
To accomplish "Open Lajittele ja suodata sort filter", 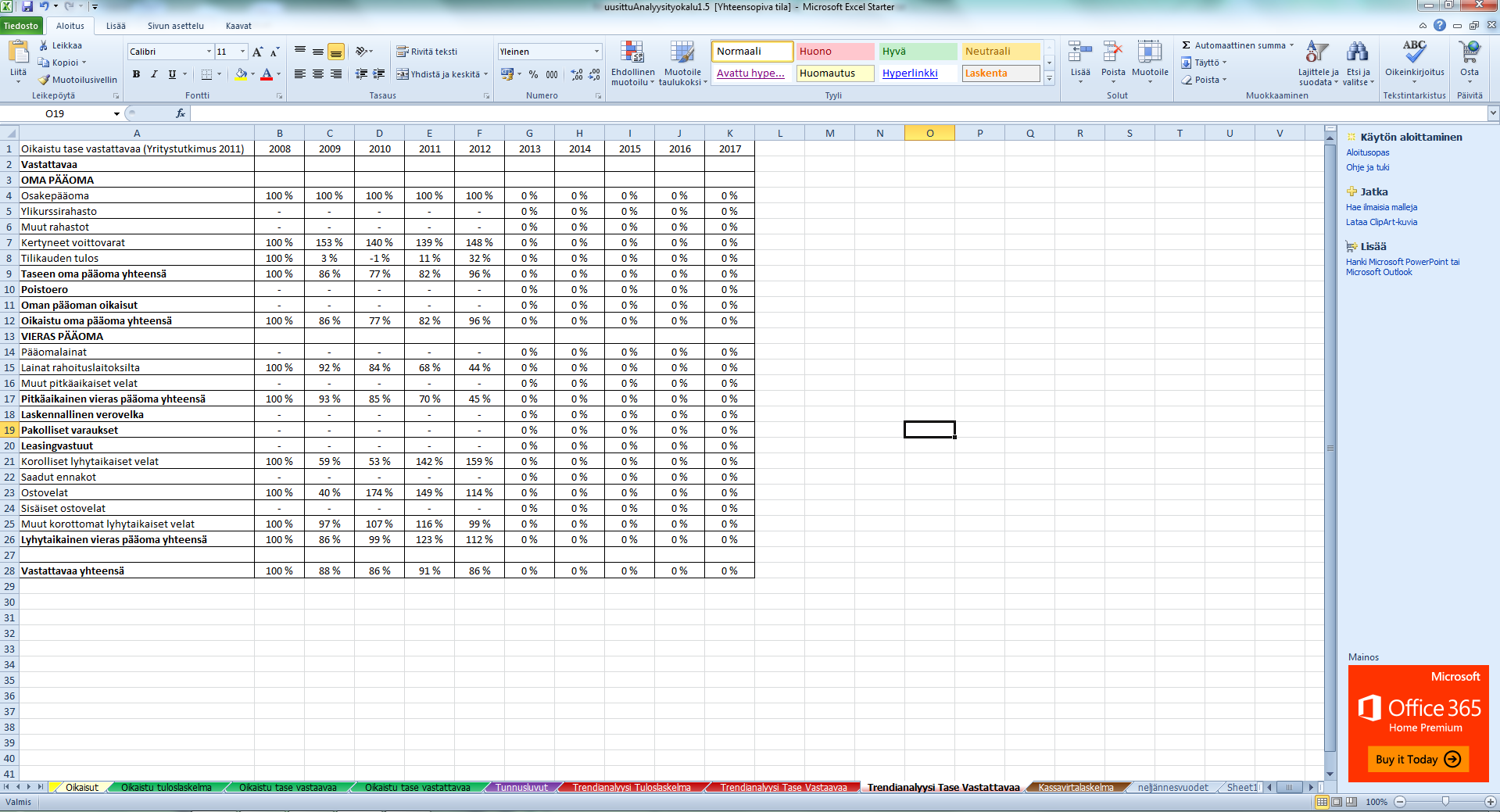I will click(1318, 63).
